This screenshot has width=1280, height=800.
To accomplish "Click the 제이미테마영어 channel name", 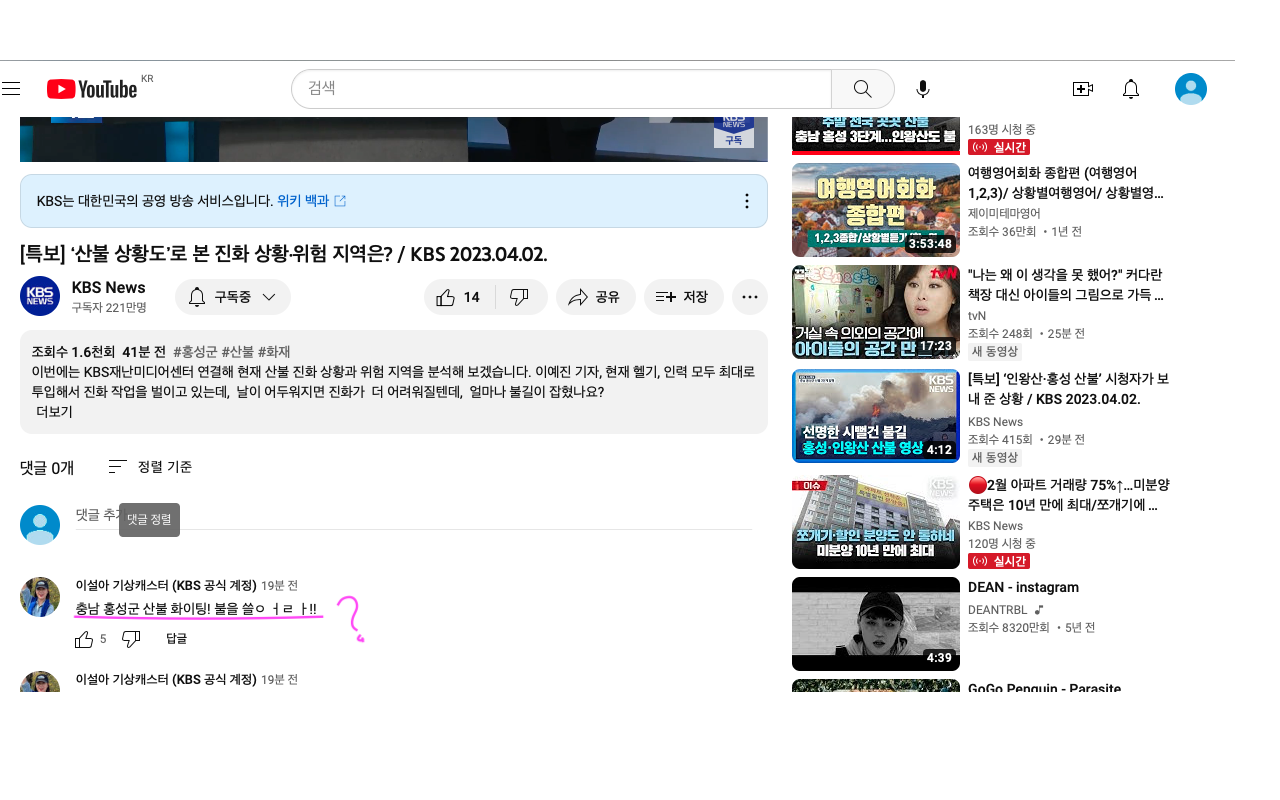I will 1004,213.
